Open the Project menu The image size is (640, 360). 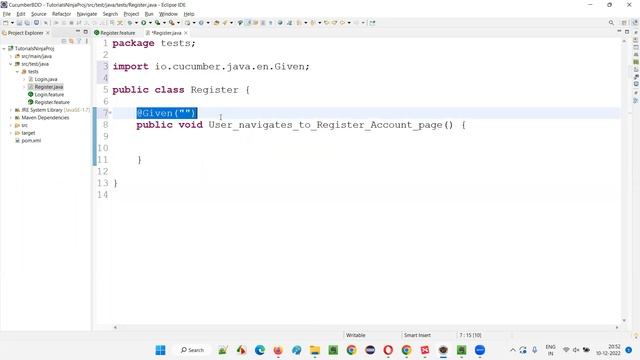(131, 14)
